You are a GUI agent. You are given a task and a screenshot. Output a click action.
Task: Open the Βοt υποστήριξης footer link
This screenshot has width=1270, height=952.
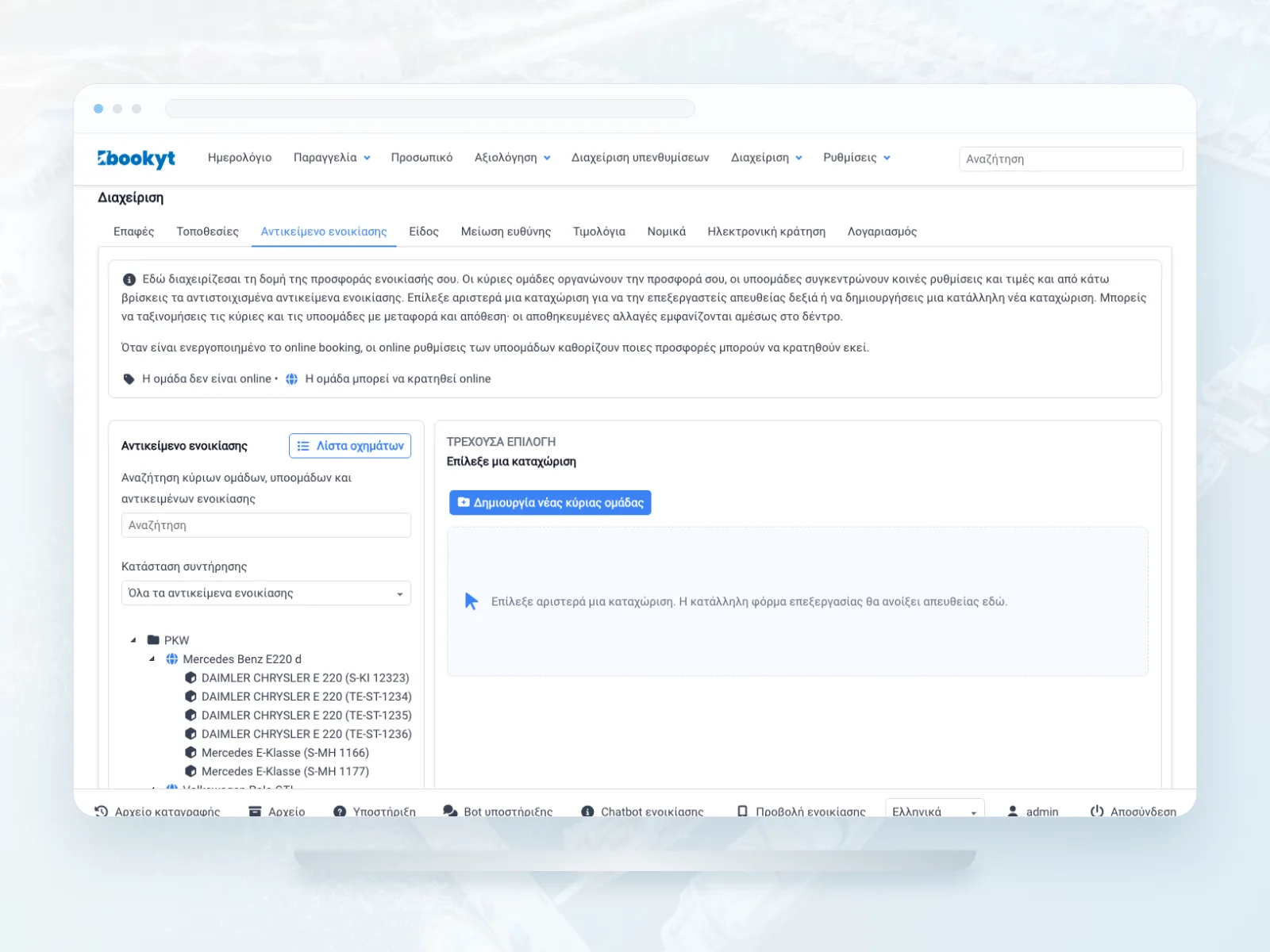click(x=498, y=812)
